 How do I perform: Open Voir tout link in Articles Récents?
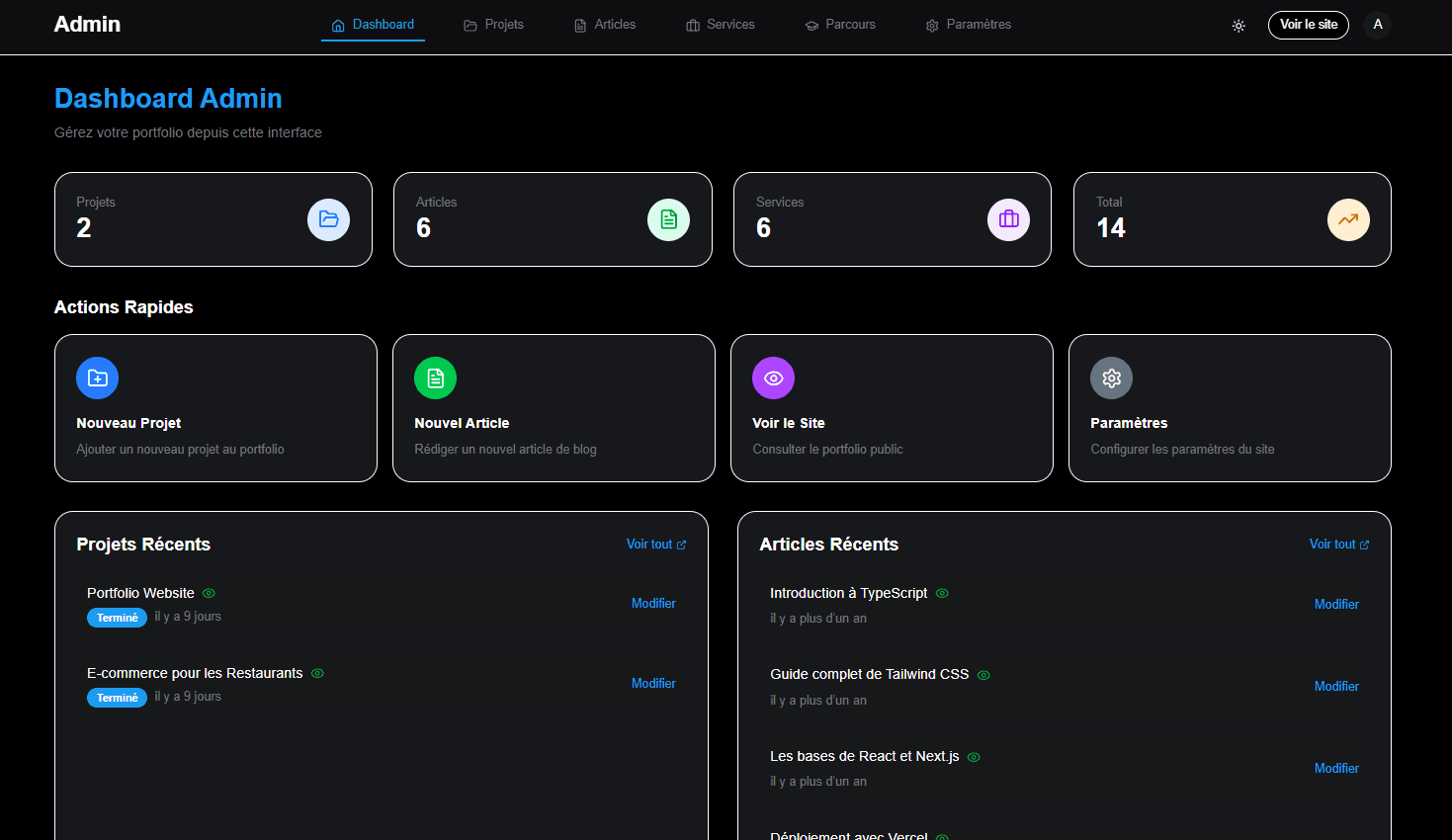[1338, 545]
